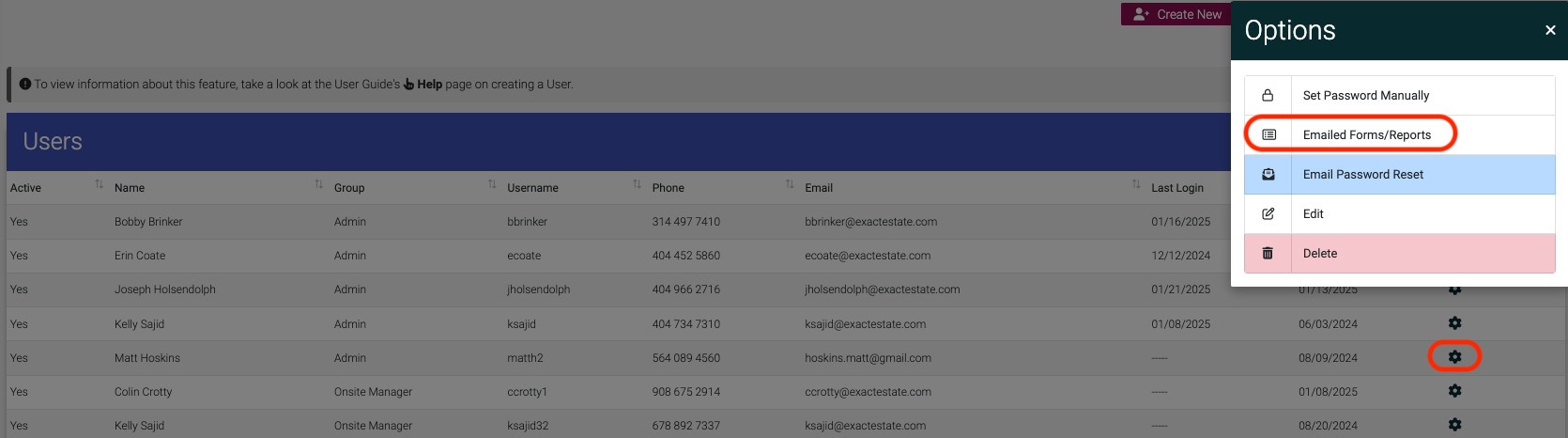1568x438 pixels.
Task: Sort by Username column arrows
Action: (637, 184)
